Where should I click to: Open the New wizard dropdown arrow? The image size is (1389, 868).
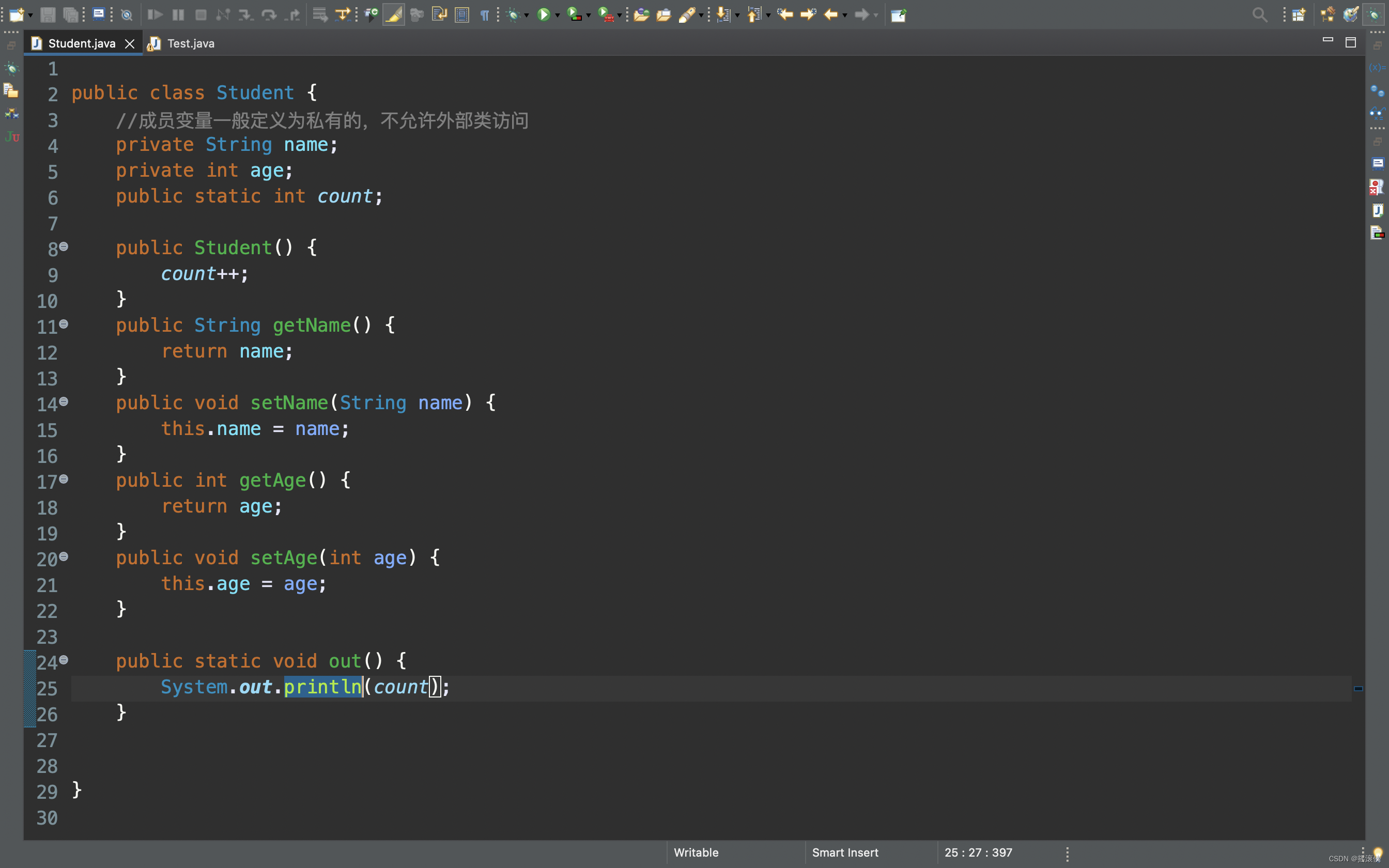point(30,16)
